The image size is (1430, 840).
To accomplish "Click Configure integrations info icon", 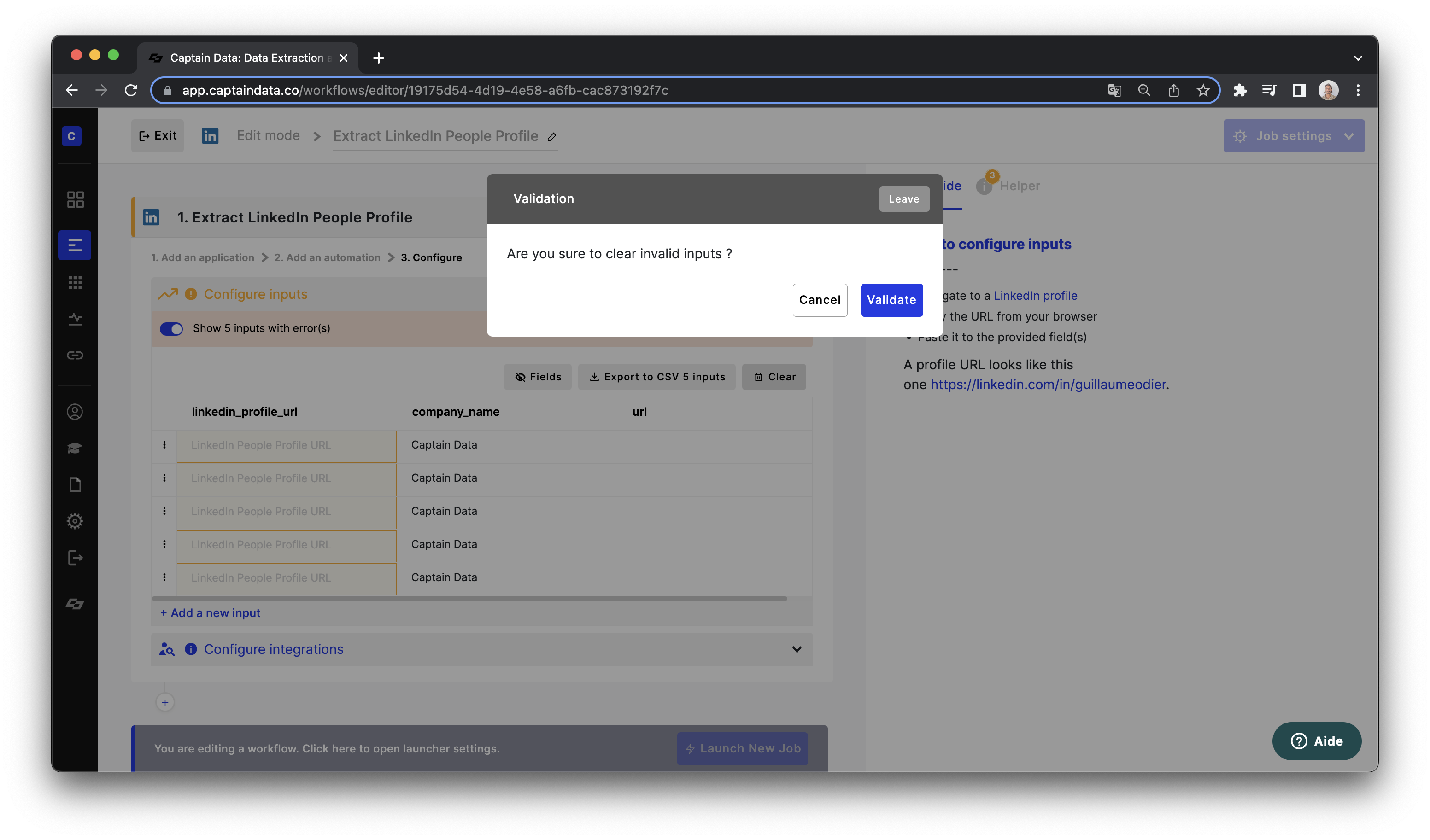I will point(191,649).
